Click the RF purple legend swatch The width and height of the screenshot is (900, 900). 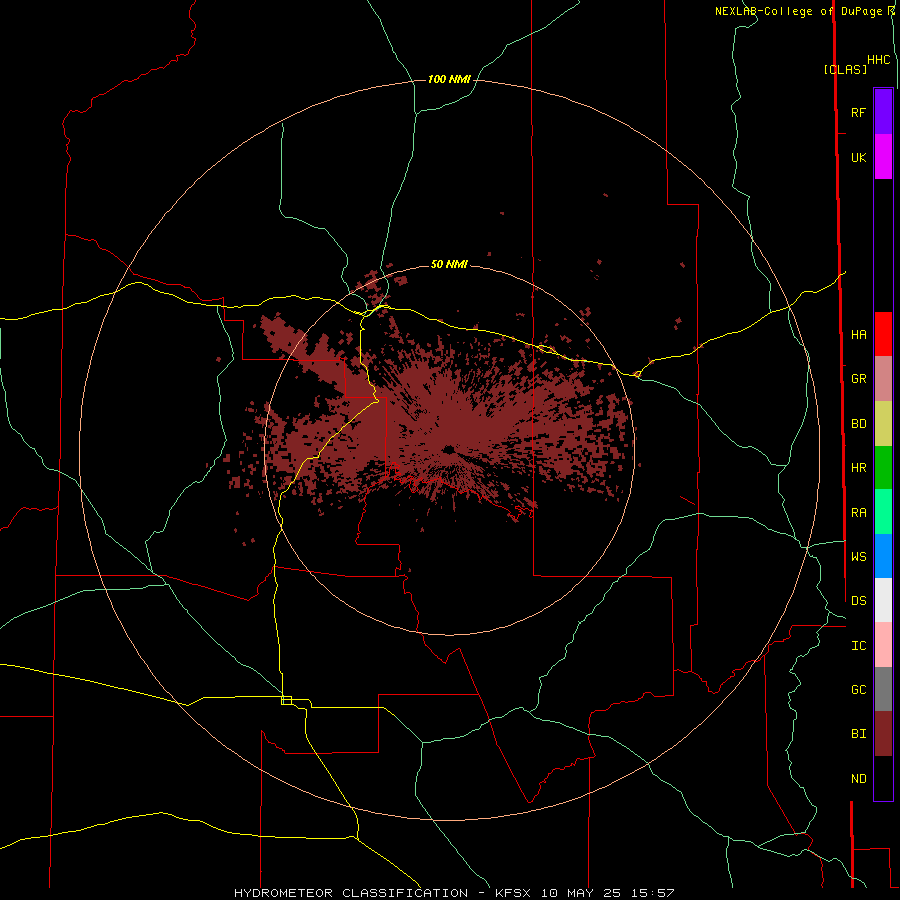tap(883, 112)
